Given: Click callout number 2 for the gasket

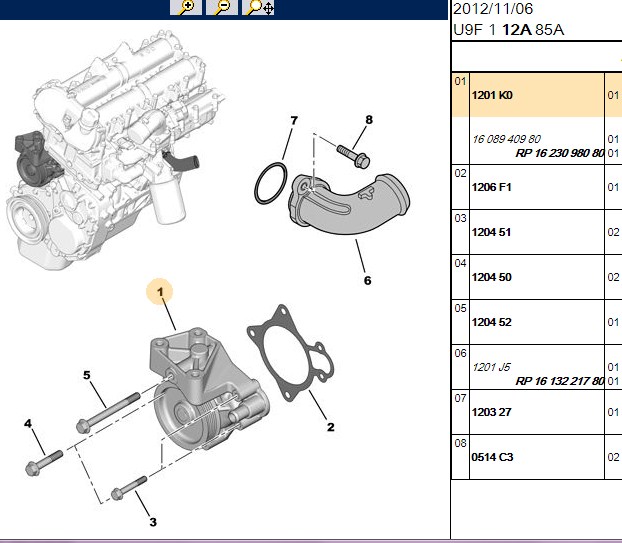Looking at the screenshot, I should tap(330, 427).
